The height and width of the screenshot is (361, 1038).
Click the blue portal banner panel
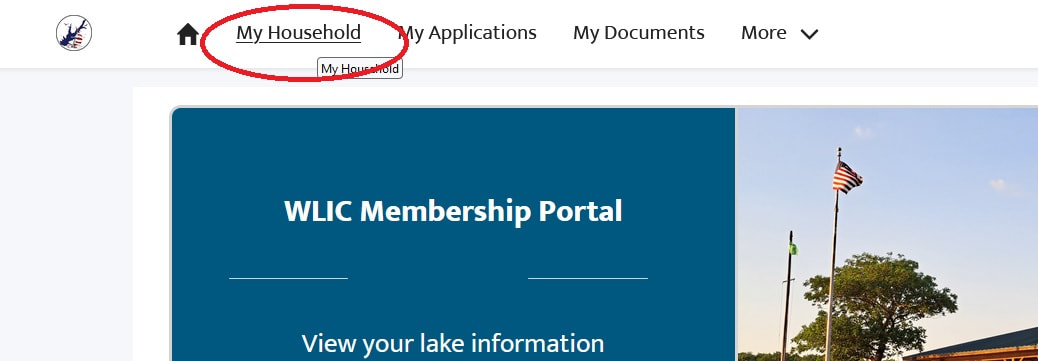click(x=453, y=234)
